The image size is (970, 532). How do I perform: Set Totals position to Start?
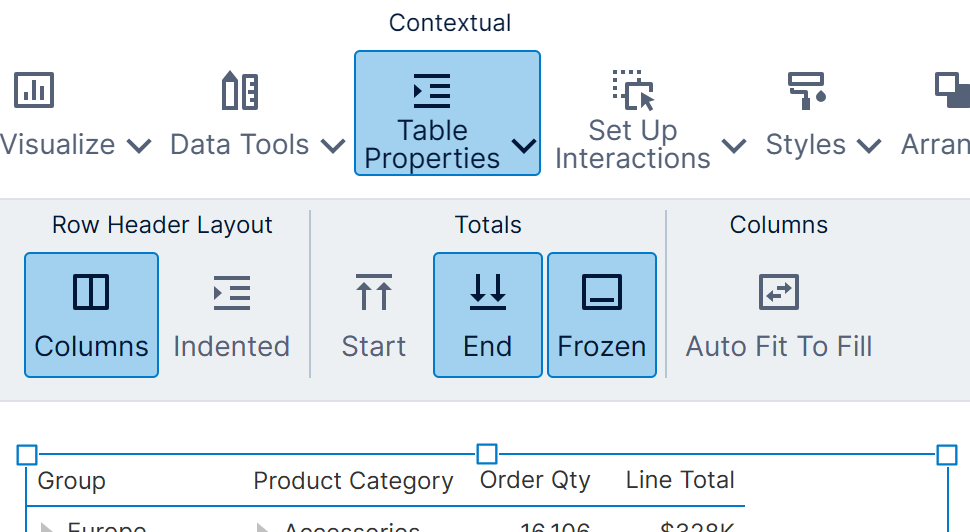[373, 315]
